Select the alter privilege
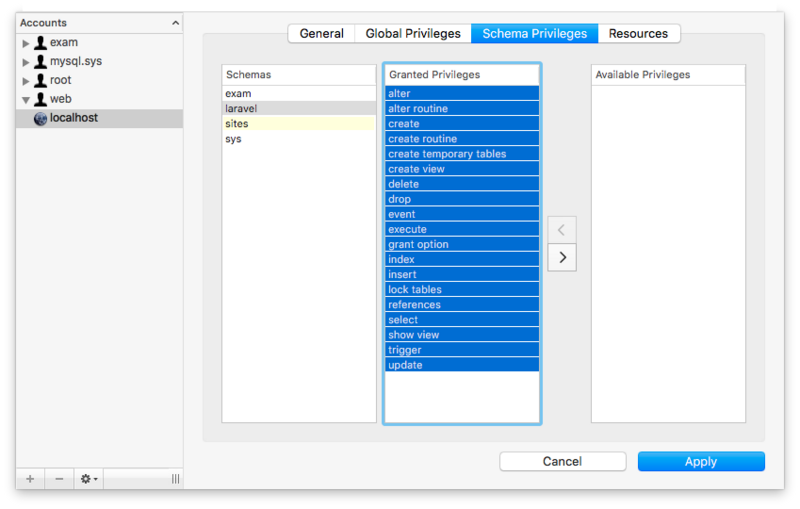The height and width of the screenshot is (509, 800). 462,94
